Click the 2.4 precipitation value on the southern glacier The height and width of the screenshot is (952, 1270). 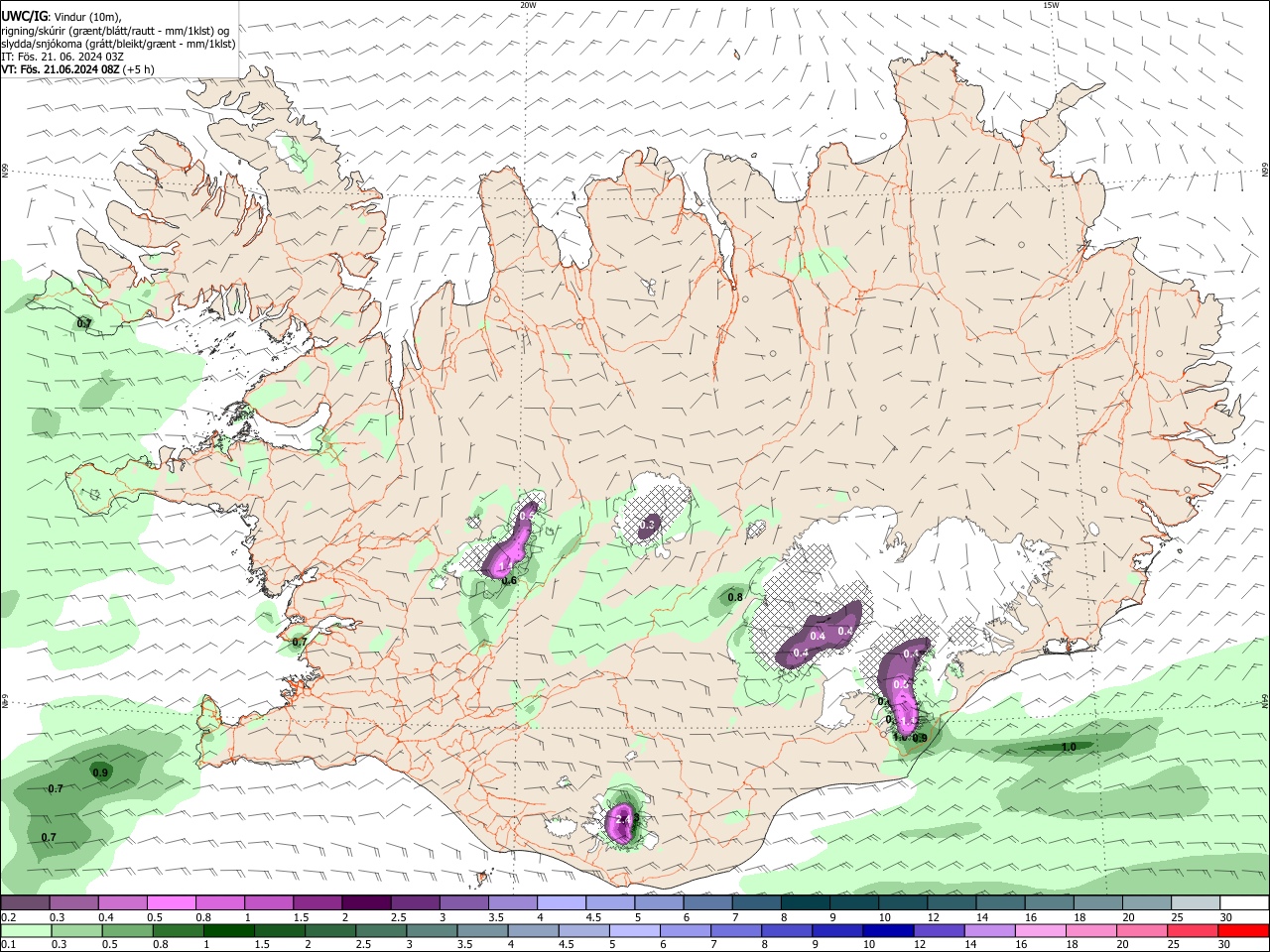click(x=623, y=819)
